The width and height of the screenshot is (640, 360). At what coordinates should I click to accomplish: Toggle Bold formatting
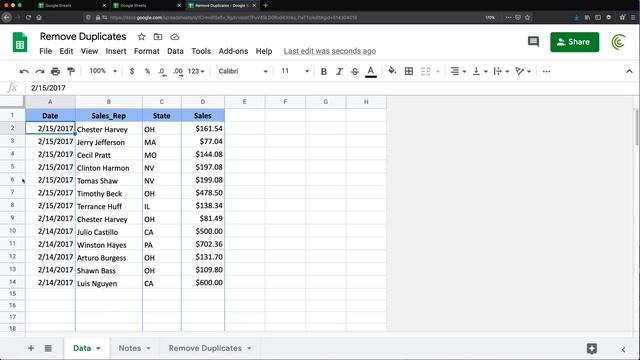click(324, 71)
